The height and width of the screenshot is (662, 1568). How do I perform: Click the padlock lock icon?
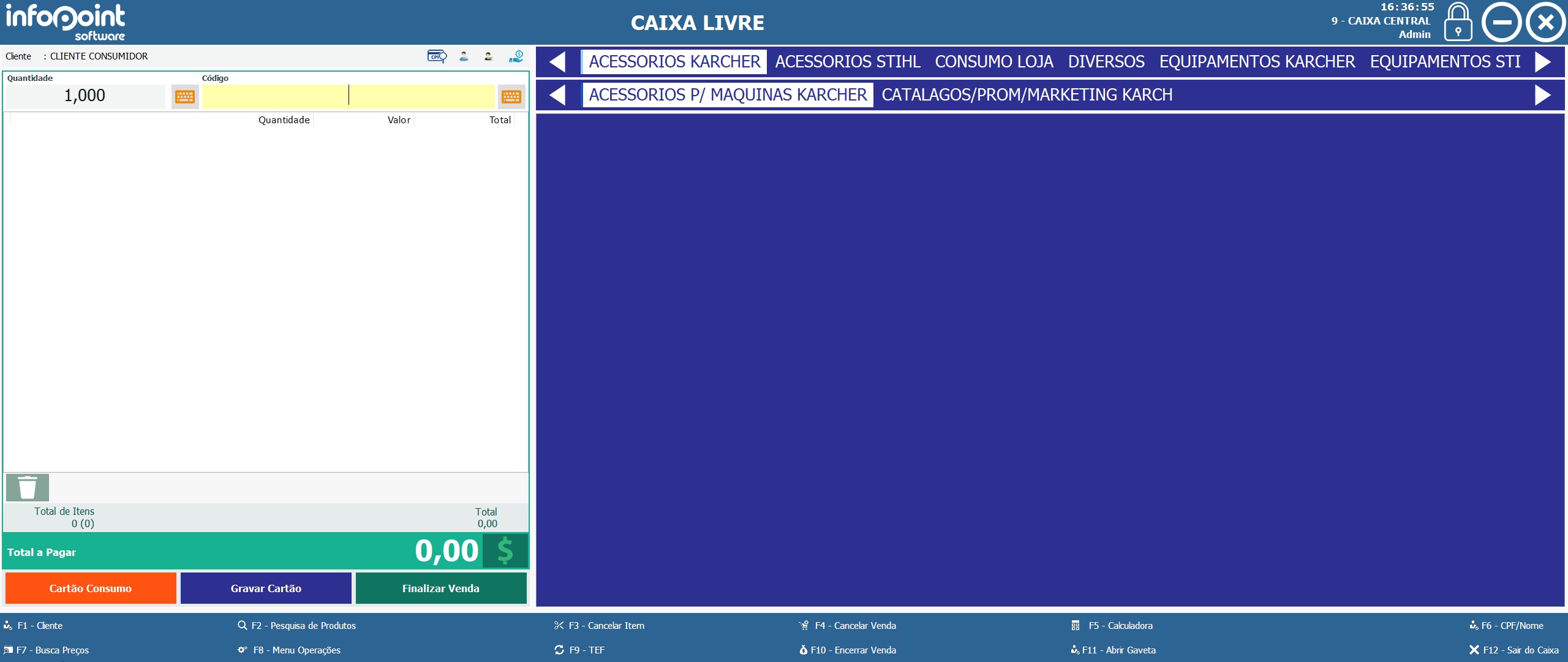pyautogui.click(x=1458, y=23)
